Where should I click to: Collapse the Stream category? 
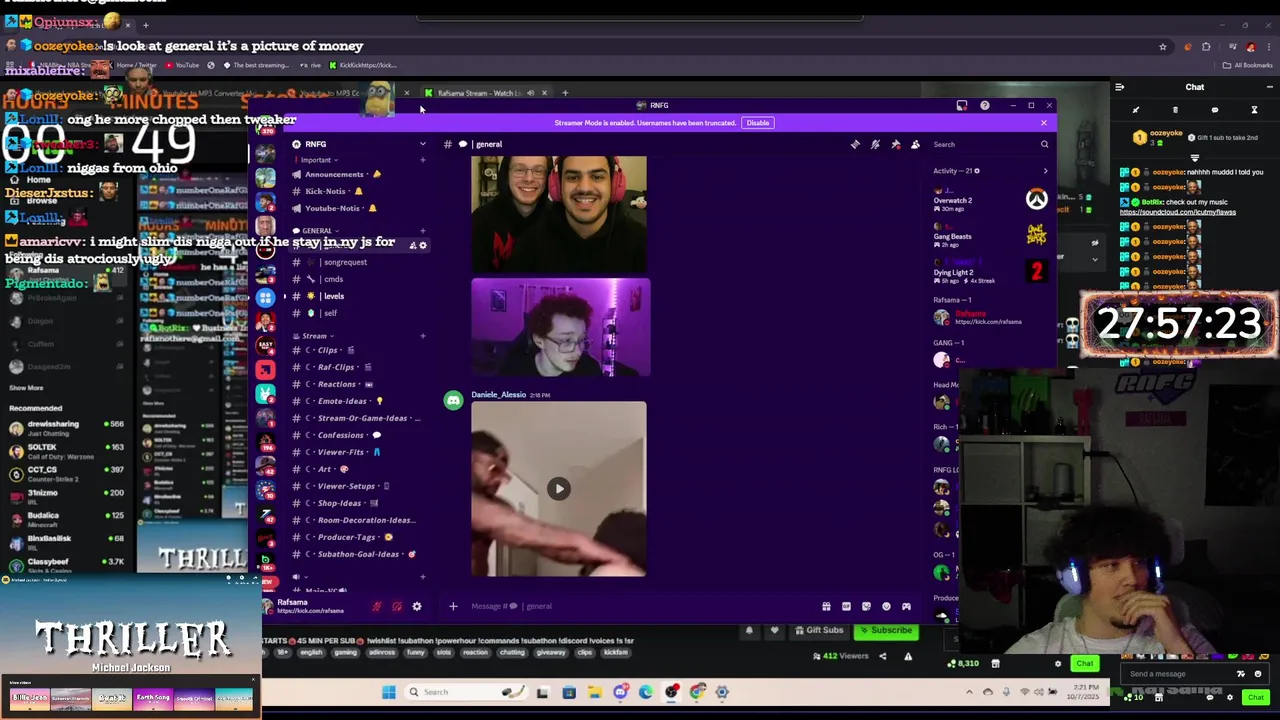(x=313, y=336)
